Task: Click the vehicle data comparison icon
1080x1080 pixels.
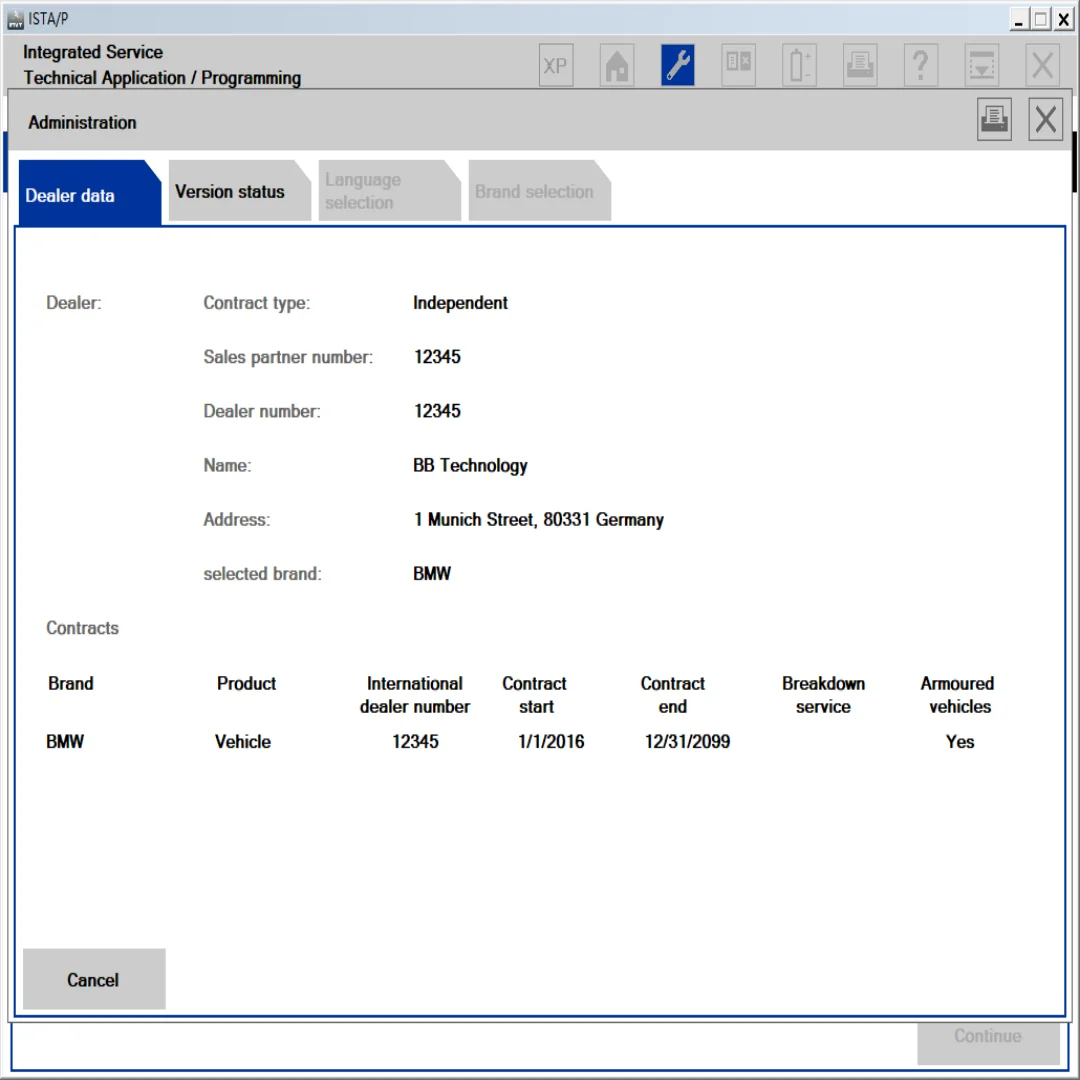Action: click(738, 65)
